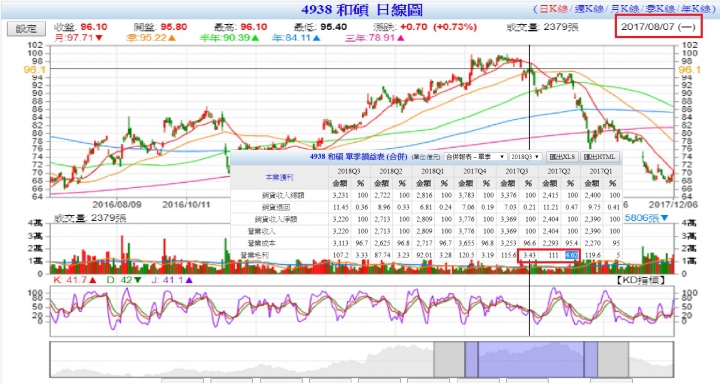The image size is (720, 385).
Task: Click the 3,113 value in 營業成本 row
Action: [x=340, y=243]
